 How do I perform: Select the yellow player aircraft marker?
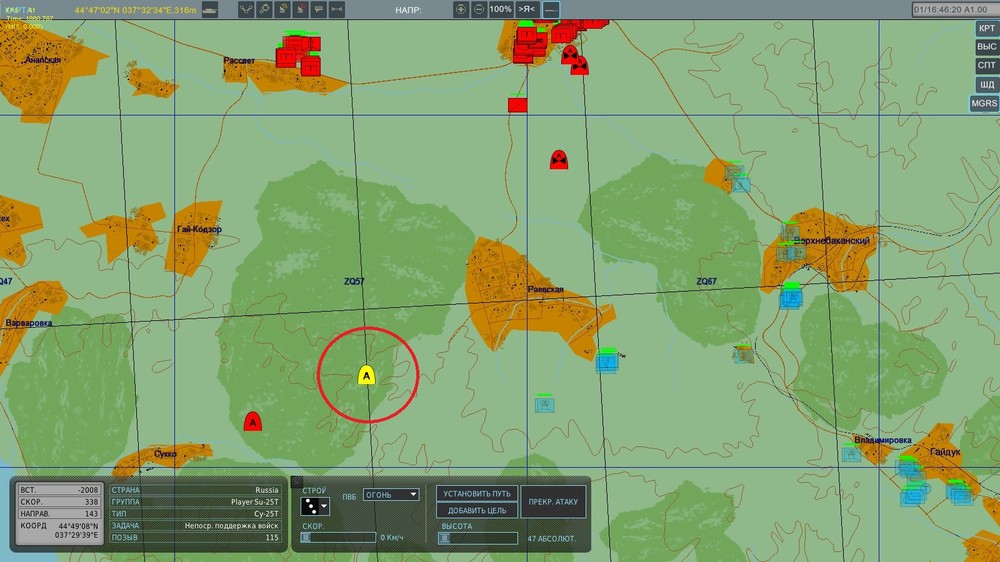click(366, 376)
